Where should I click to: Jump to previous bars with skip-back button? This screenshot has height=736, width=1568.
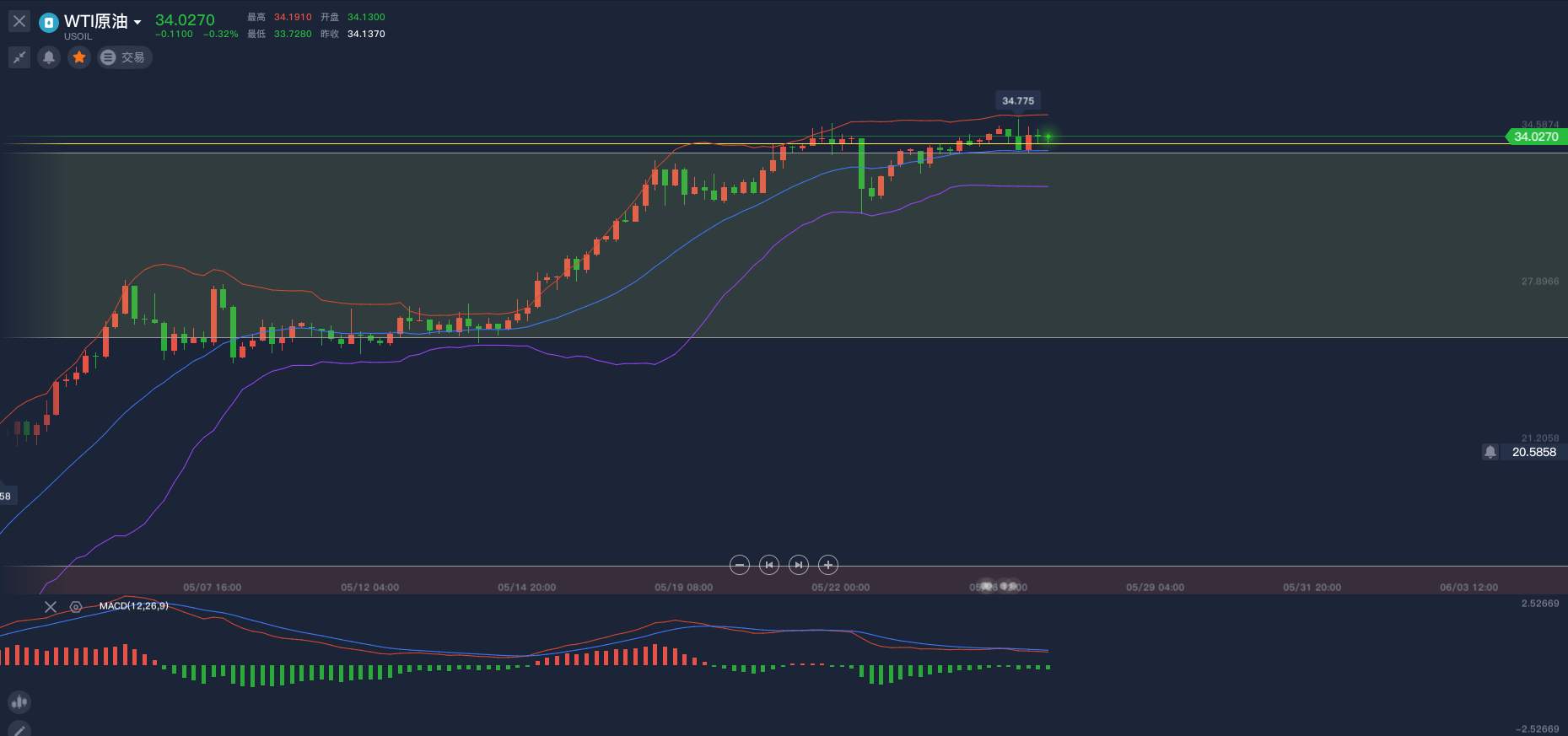[x=769, y=565]
